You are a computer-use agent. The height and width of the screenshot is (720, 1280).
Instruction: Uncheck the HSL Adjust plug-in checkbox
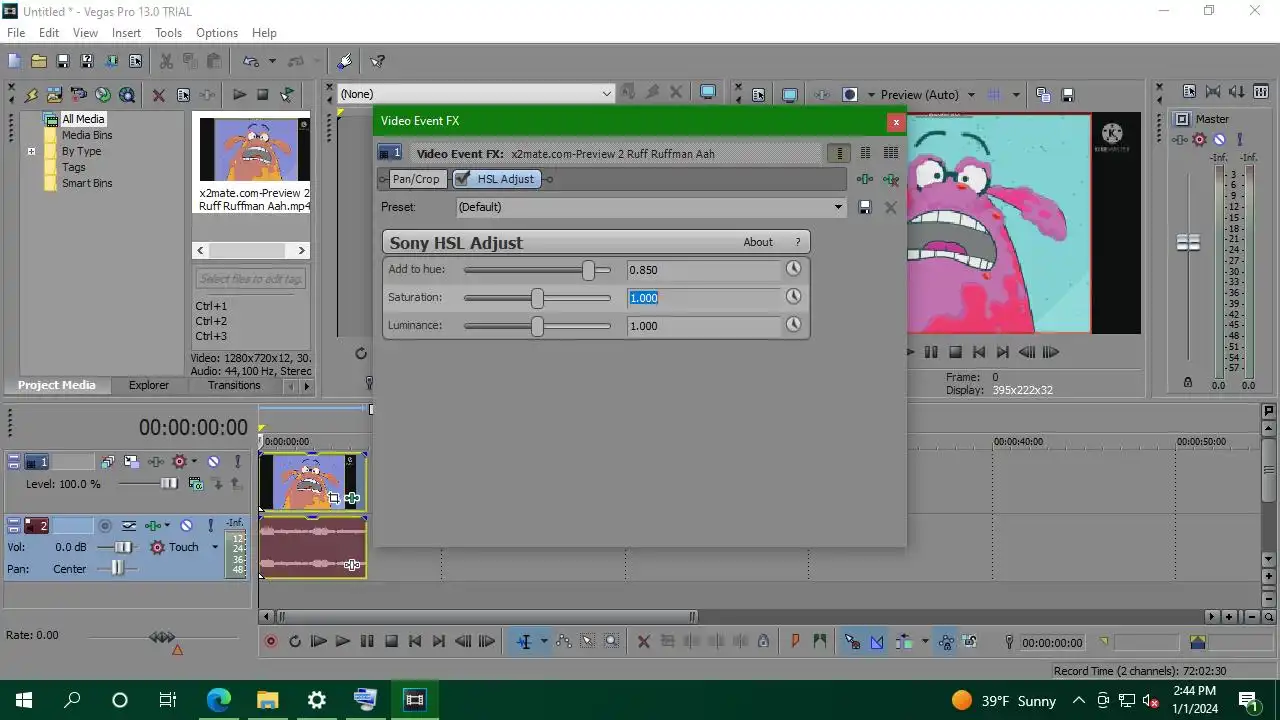coord(462,179)
